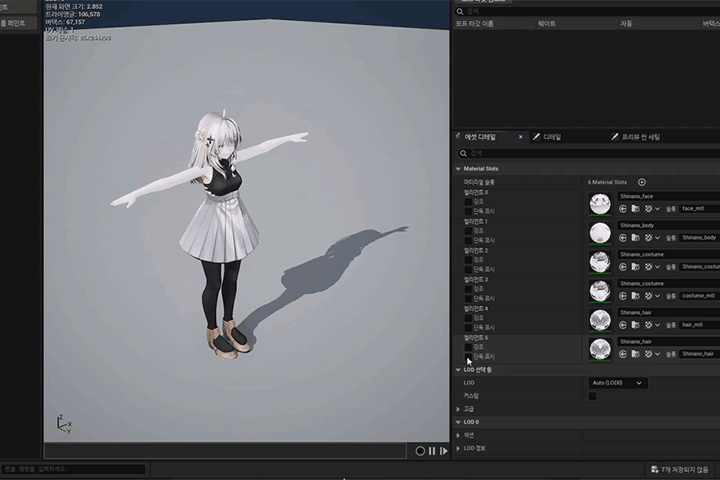Click the search magnifier in morph target panel
The image size is (720, 480).
pos(460,11)
